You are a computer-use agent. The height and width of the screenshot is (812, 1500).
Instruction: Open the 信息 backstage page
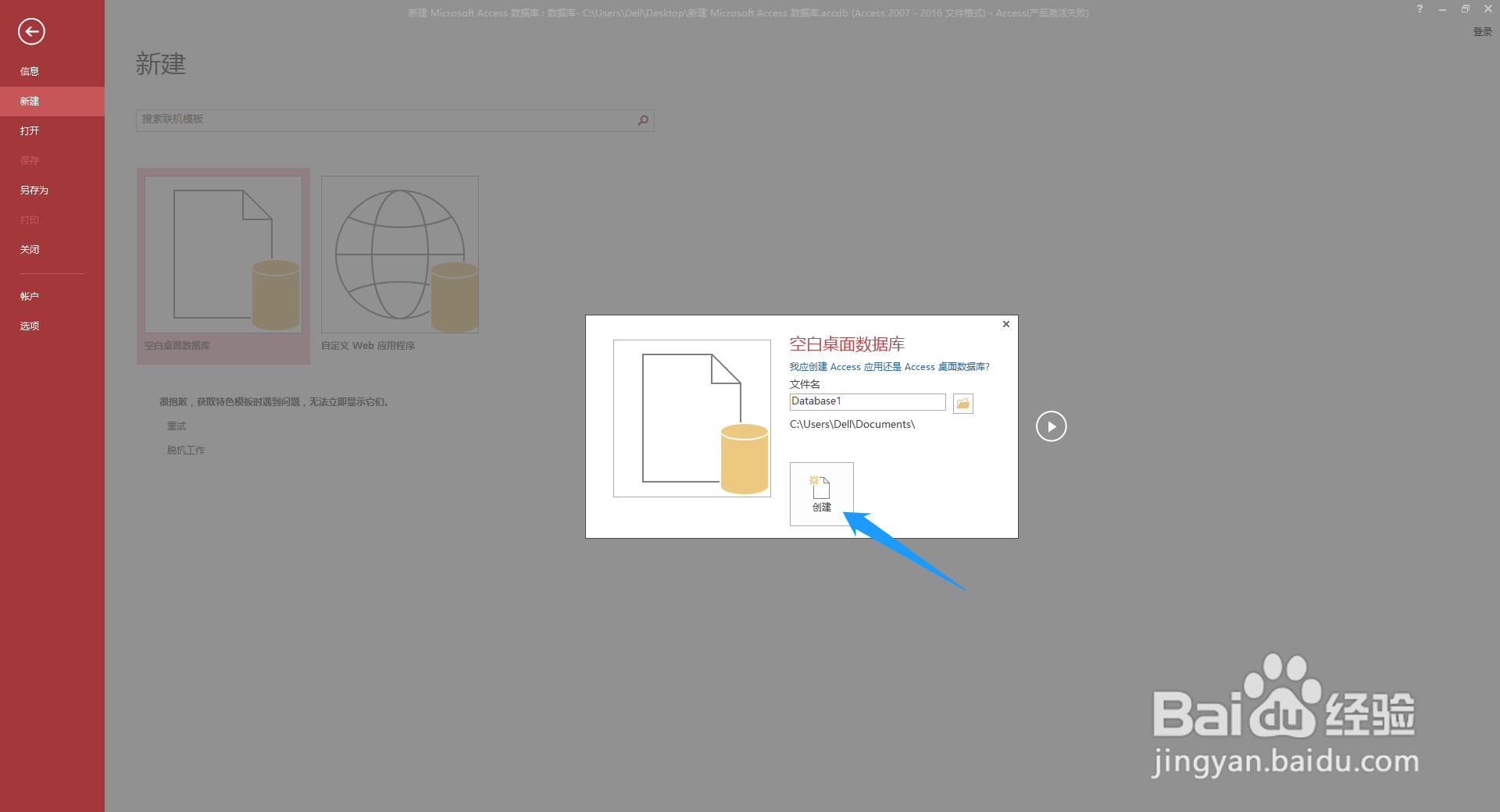[52, 71]
